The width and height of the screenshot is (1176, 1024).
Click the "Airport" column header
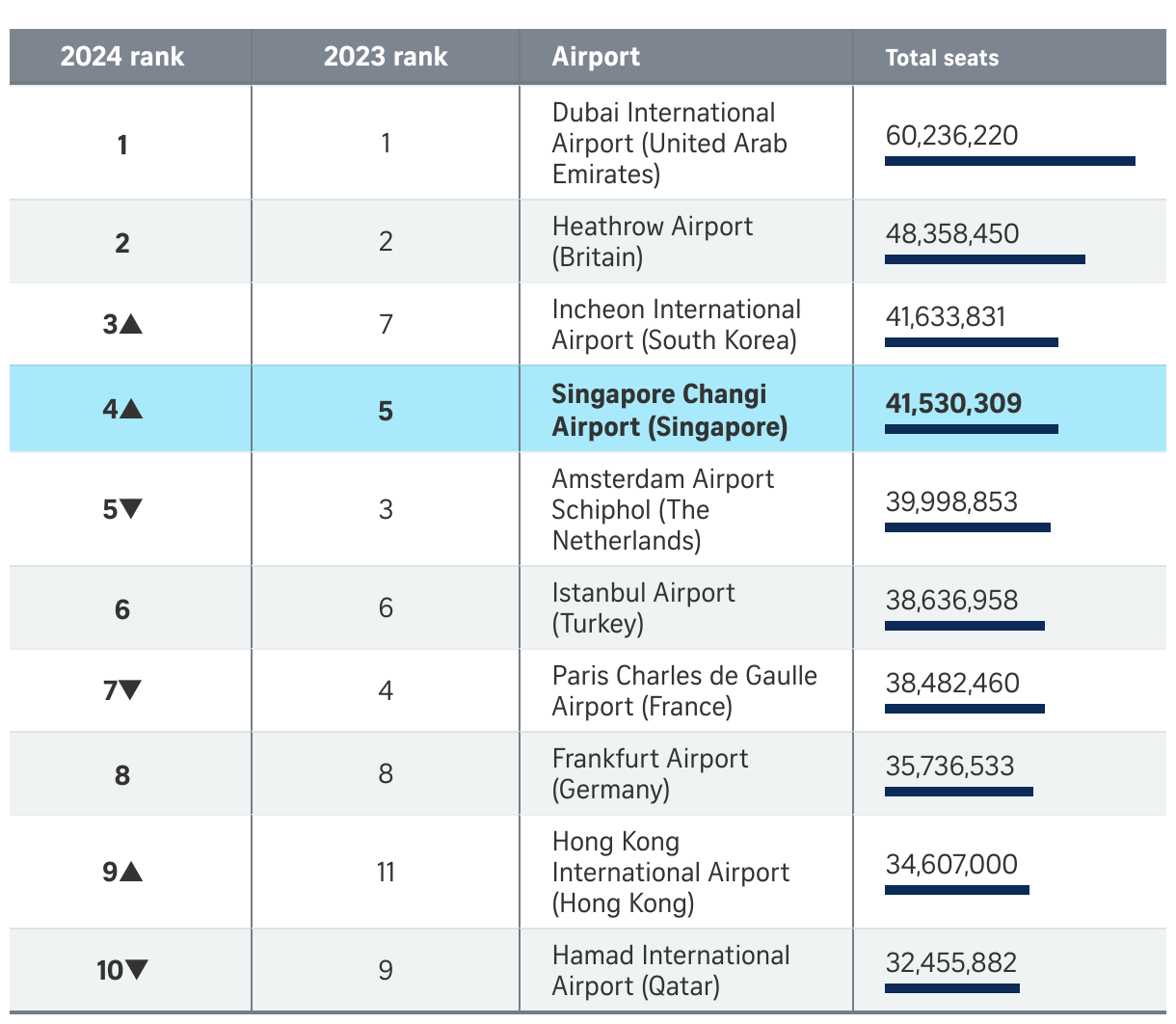point(596,57)
